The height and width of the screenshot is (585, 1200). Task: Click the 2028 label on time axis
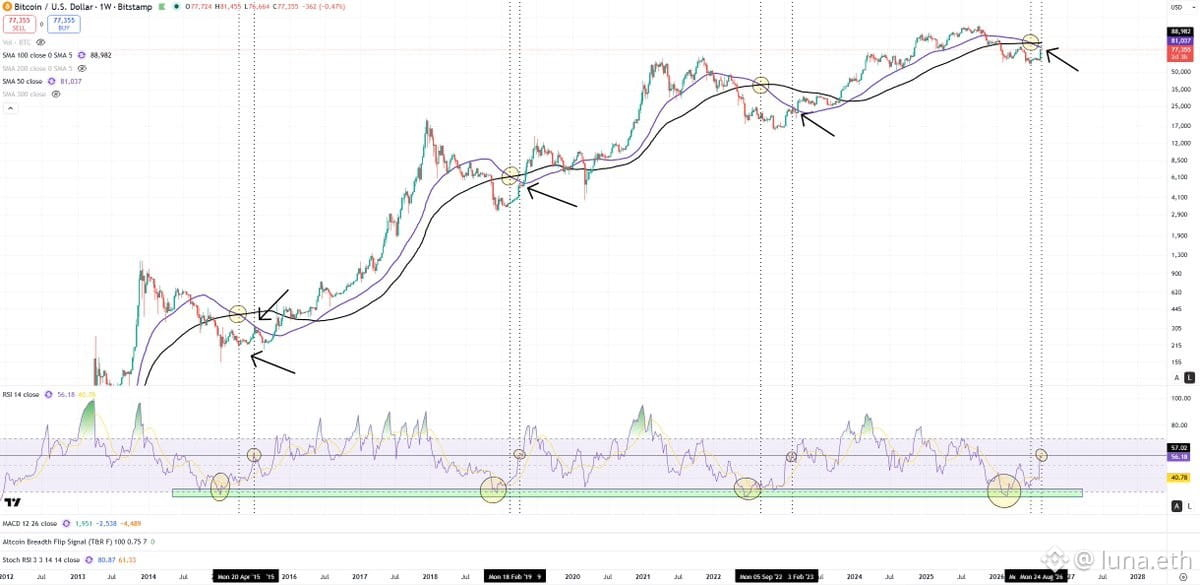pyautogui.click(x=1138, y=577)
